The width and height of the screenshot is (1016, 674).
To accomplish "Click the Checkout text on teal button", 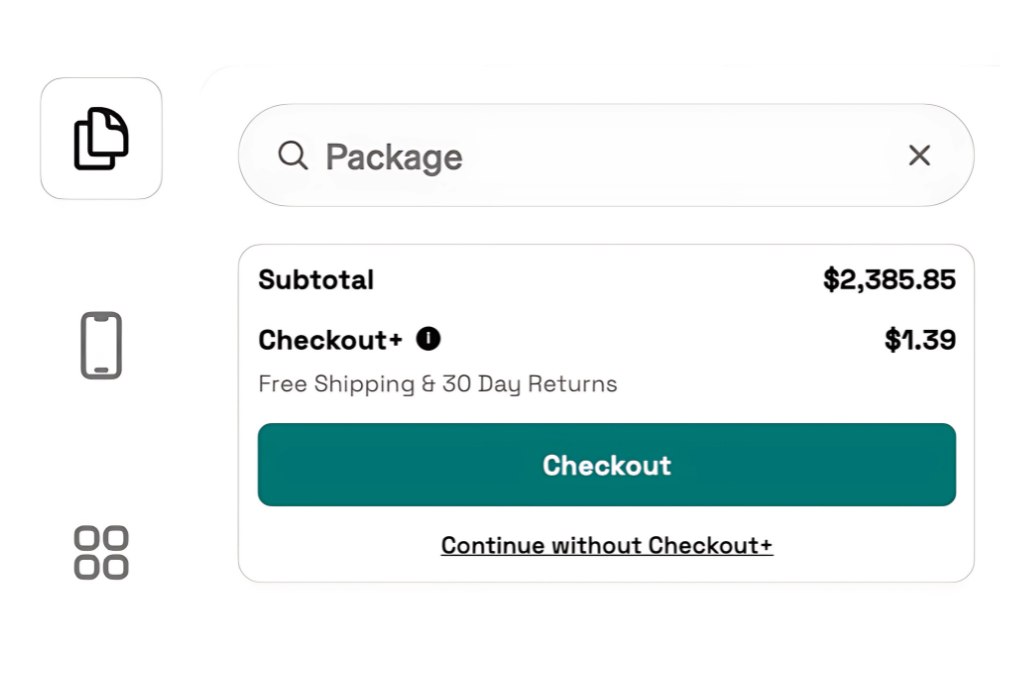I will coord(606,465).
